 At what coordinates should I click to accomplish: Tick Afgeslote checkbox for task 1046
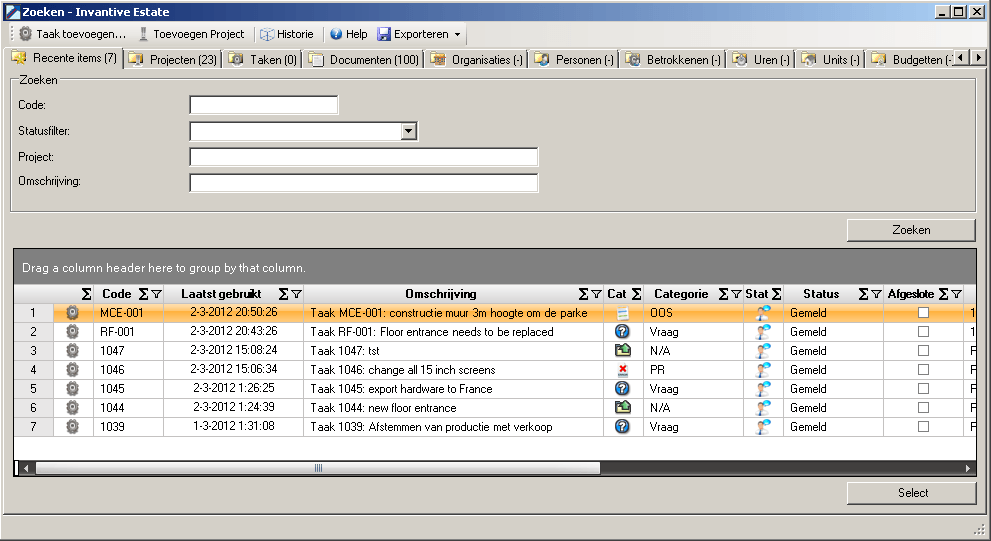923,369
